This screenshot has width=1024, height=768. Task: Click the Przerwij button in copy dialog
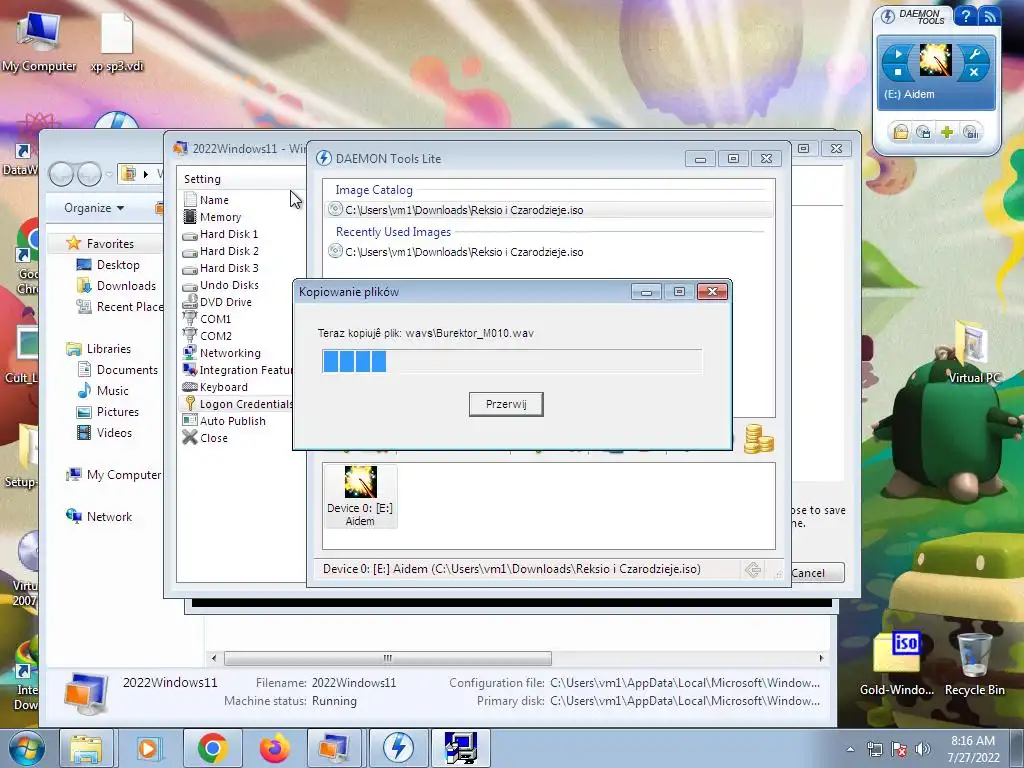click(x=506, y=404)
